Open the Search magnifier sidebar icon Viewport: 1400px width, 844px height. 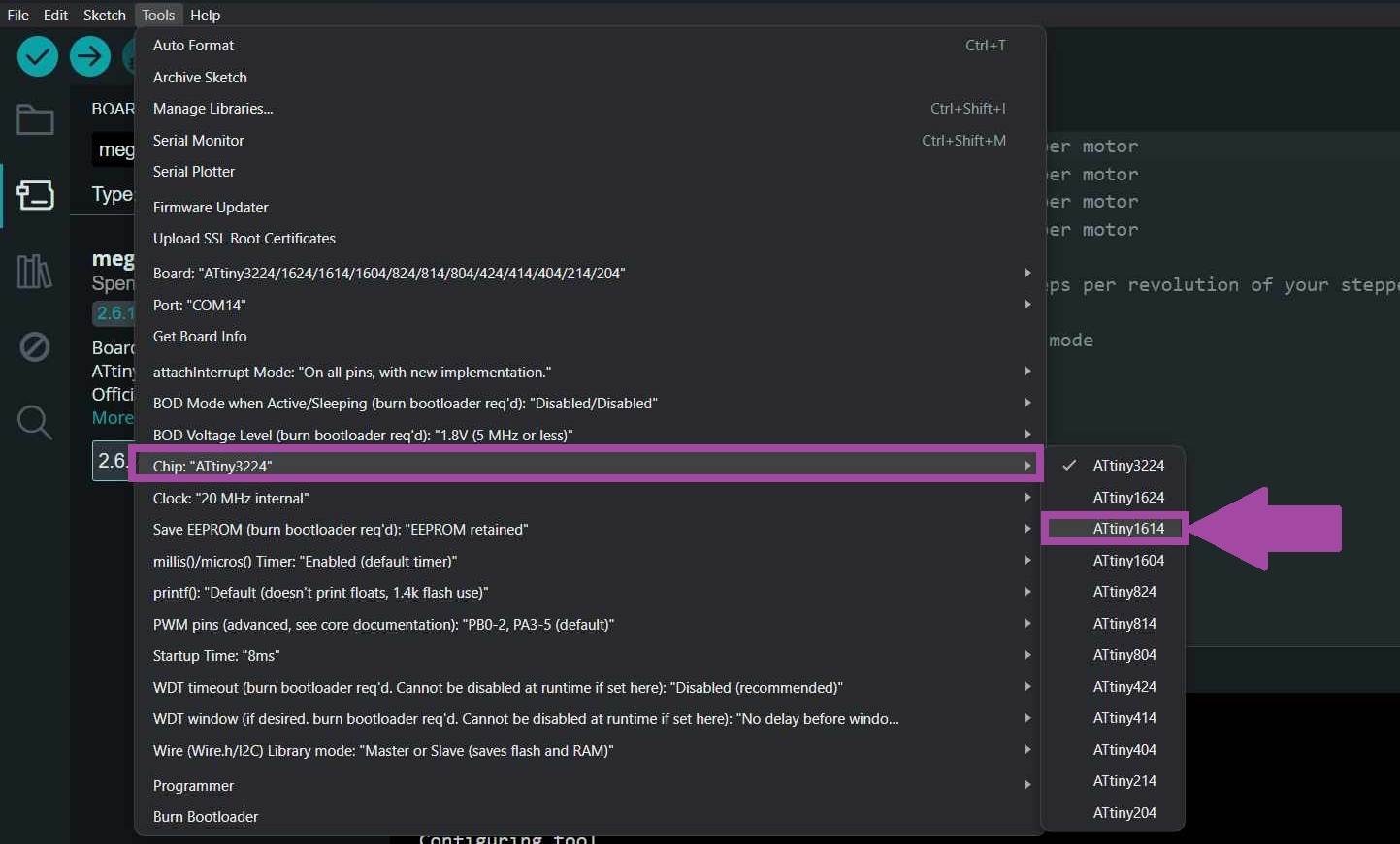(x=35, y=422)
